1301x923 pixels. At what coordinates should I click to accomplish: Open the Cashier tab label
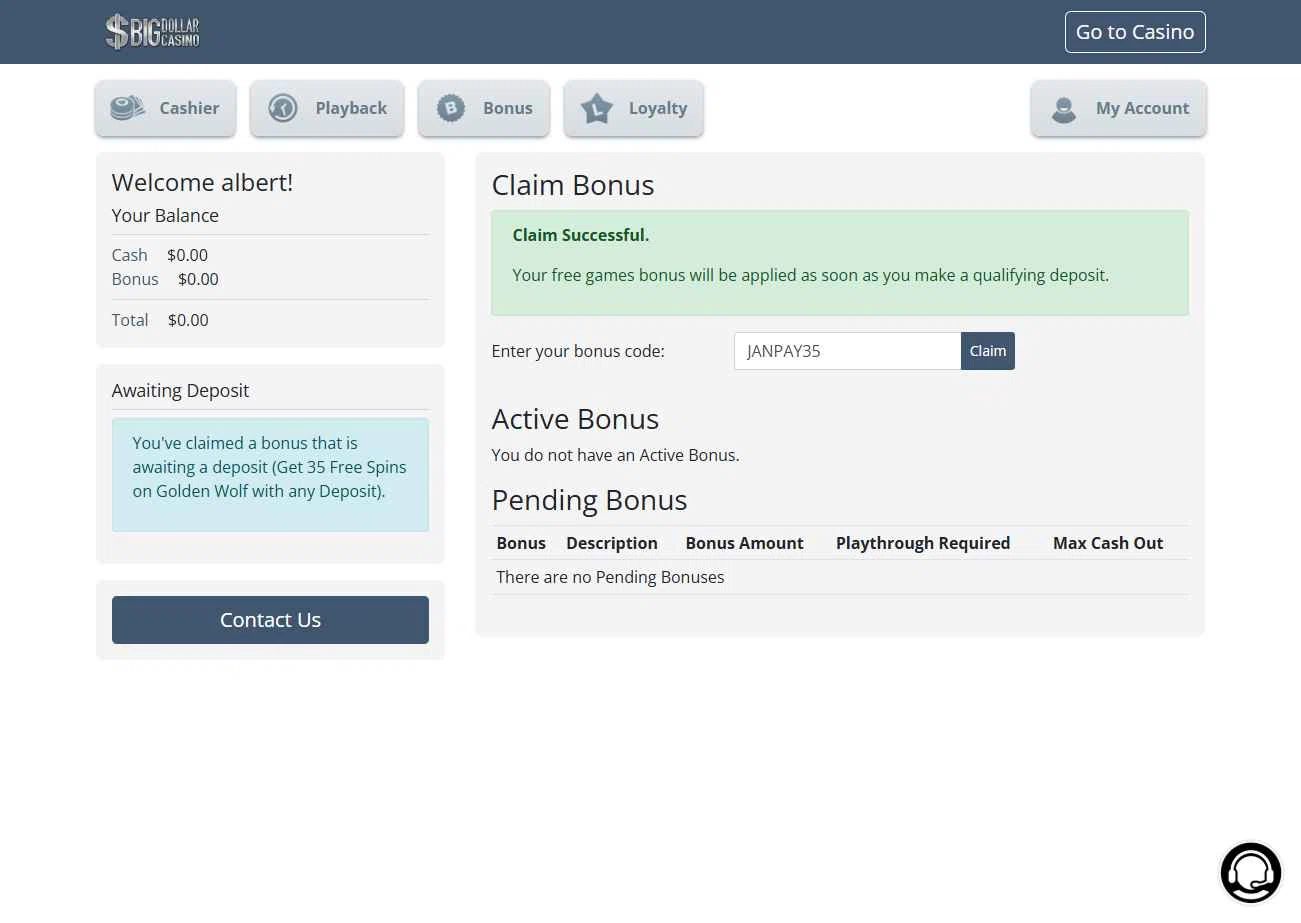pos(189,108)
